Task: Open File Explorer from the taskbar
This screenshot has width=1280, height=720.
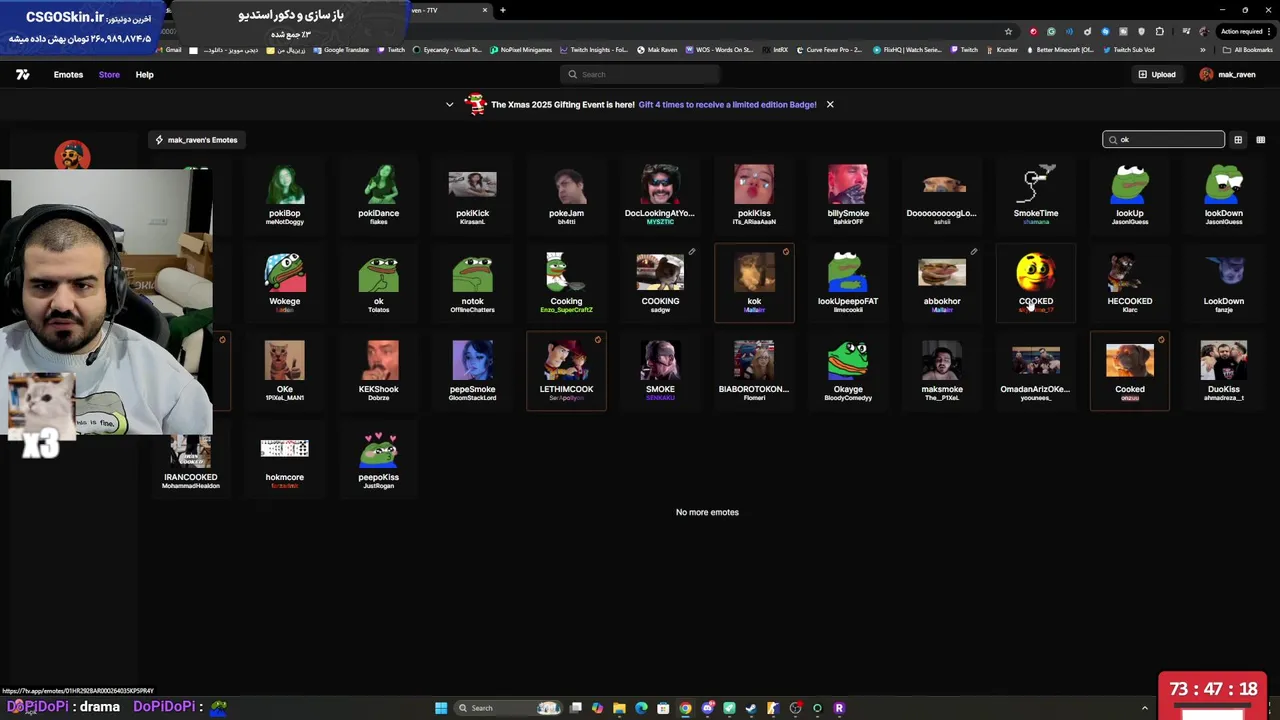Action: (x=619, y=708)
